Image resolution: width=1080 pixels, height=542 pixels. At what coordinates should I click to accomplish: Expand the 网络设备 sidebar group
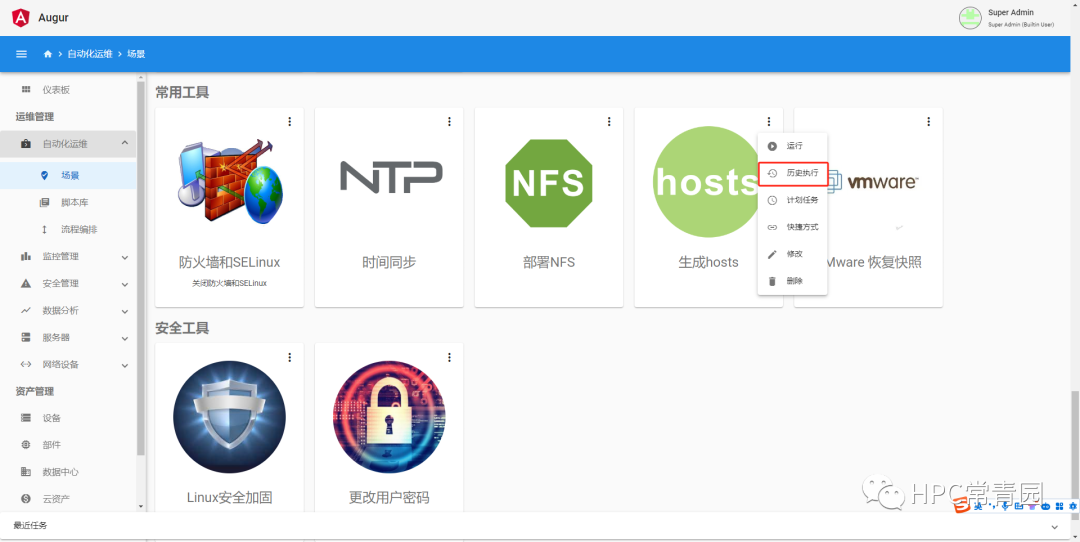pyautogui.click(x=125, y=365)
